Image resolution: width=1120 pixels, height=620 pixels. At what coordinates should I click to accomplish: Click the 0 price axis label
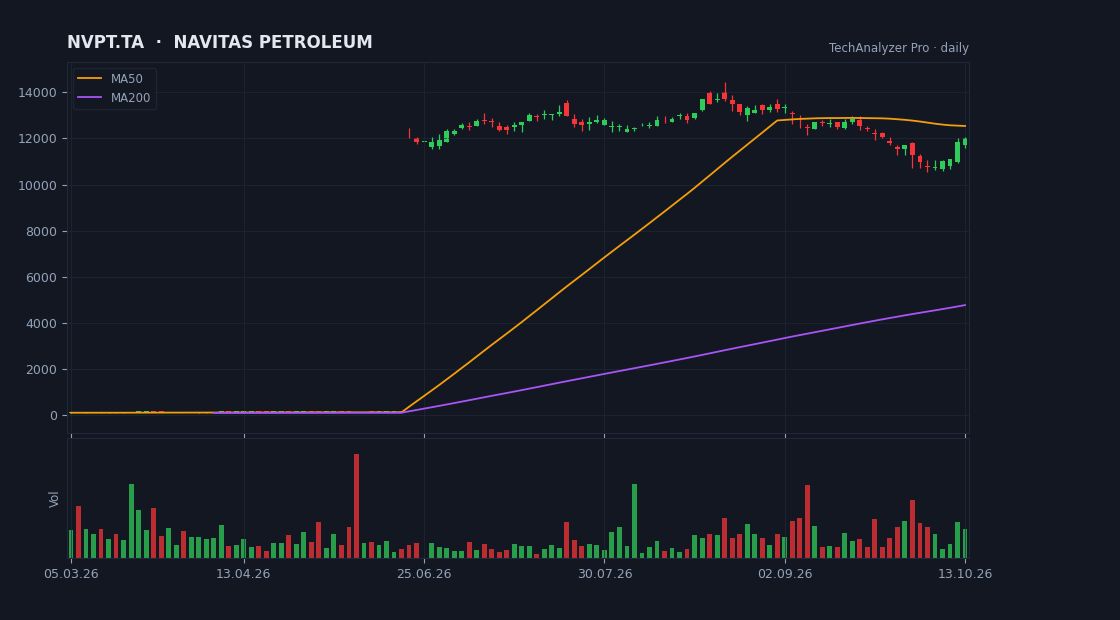[x=54, y=416]
